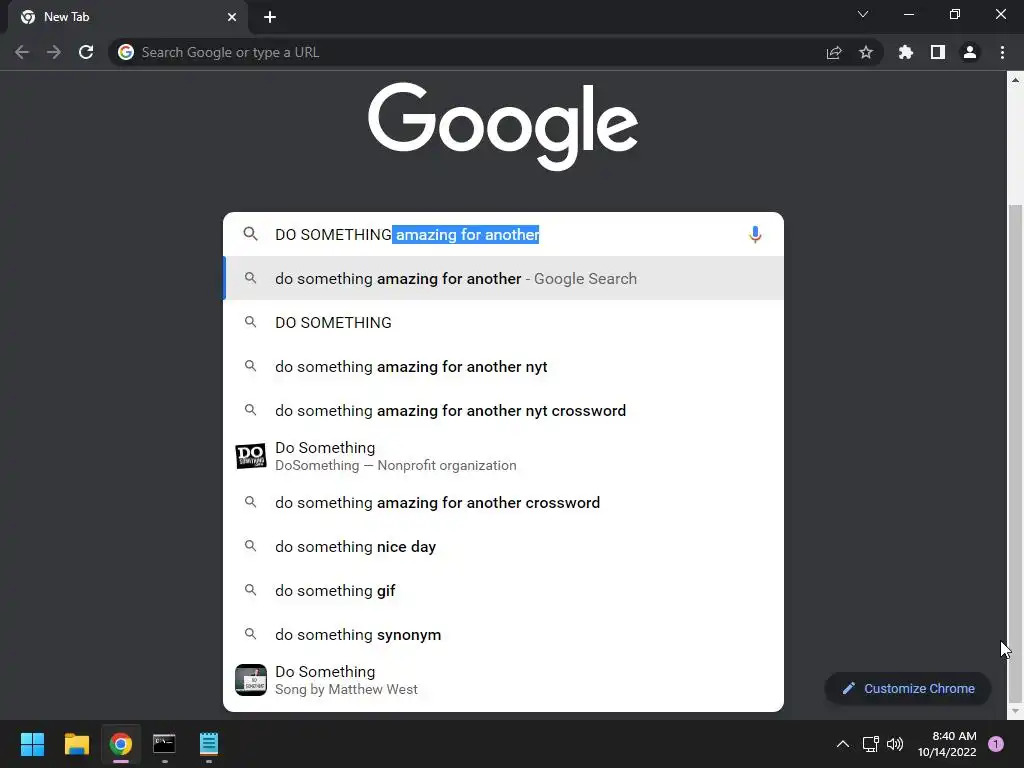The height and width of the screenshot is (768, 1024).
Task: Click the voice search microphone icon
Action: point(755,234)
